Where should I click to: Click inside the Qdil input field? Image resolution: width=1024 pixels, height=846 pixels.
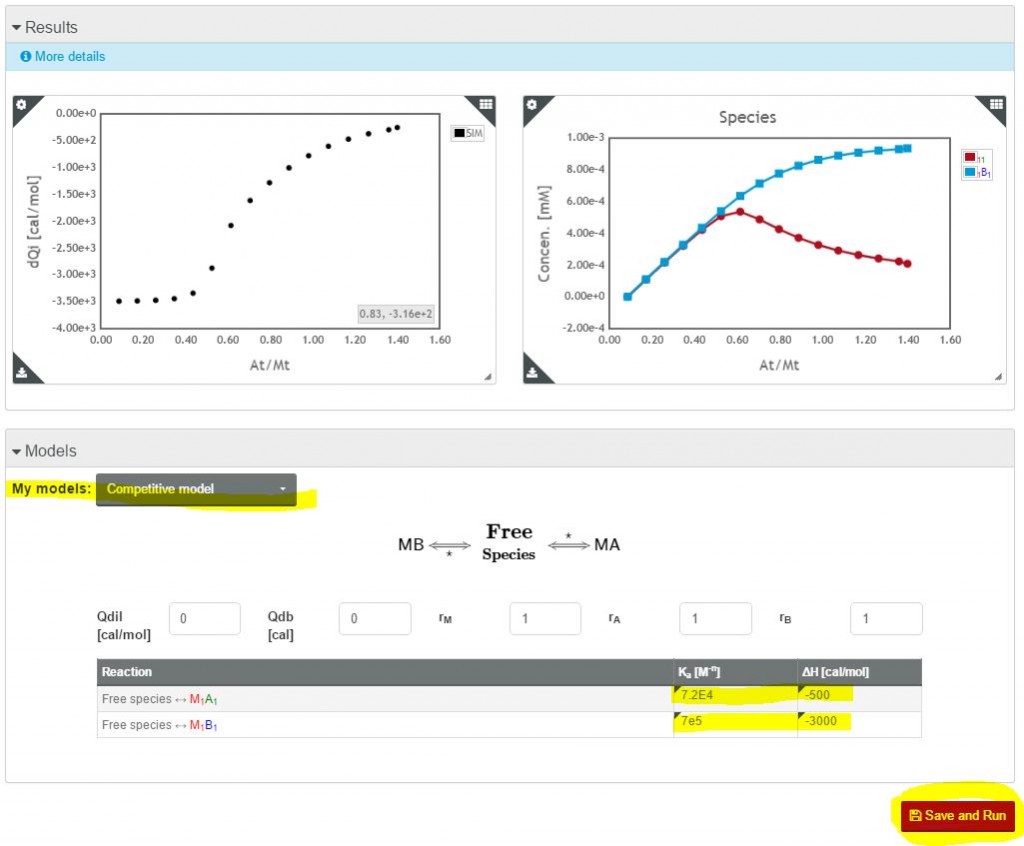204,618
